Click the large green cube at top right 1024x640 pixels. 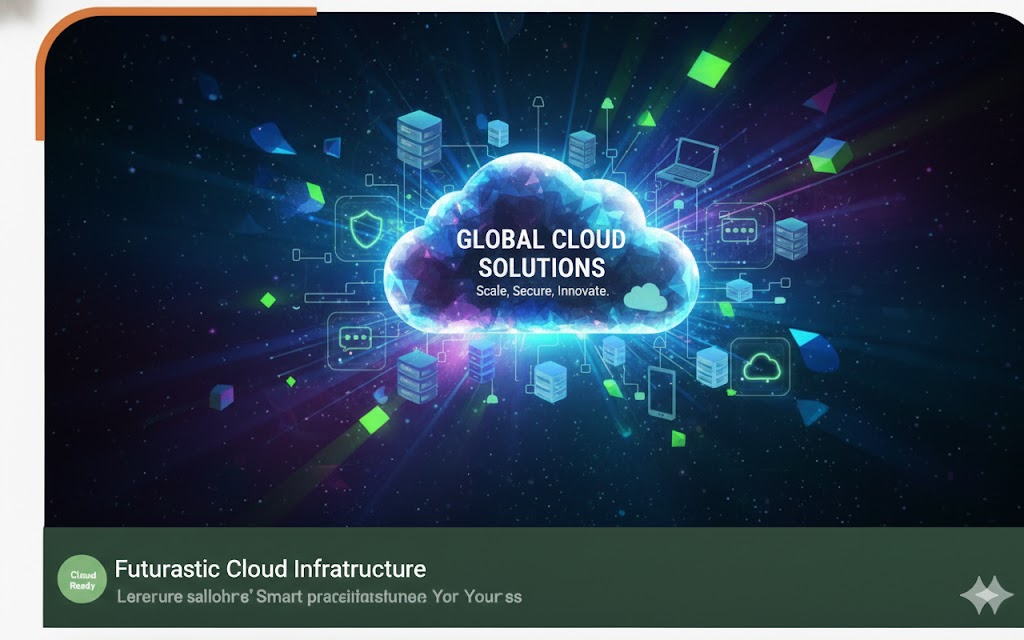[829, 155]
